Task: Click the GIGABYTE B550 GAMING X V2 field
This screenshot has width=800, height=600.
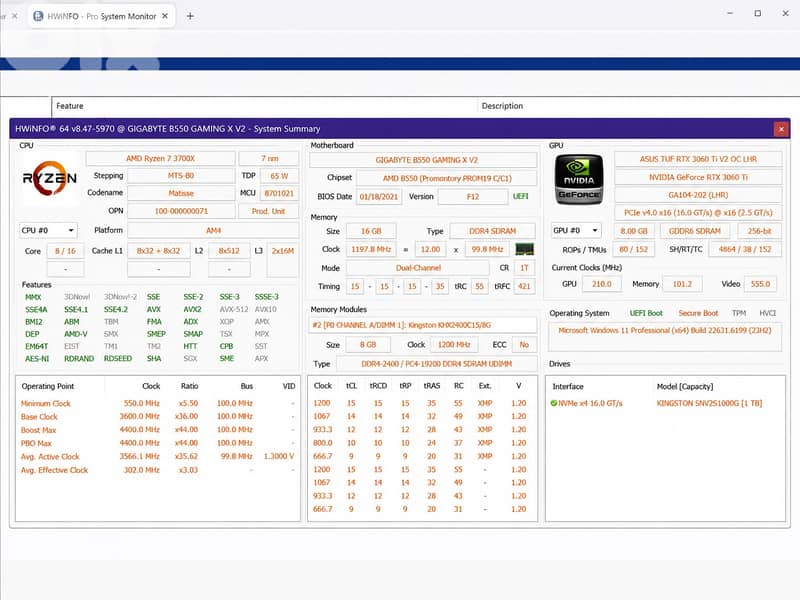Action: coord(423,160)
